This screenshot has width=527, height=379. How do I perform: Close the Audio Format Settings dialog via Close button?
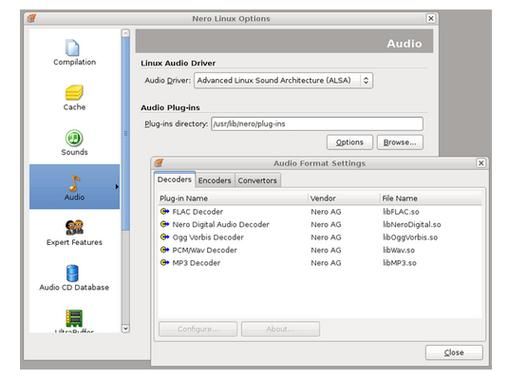pyautogui.click(x=454, y=353)
